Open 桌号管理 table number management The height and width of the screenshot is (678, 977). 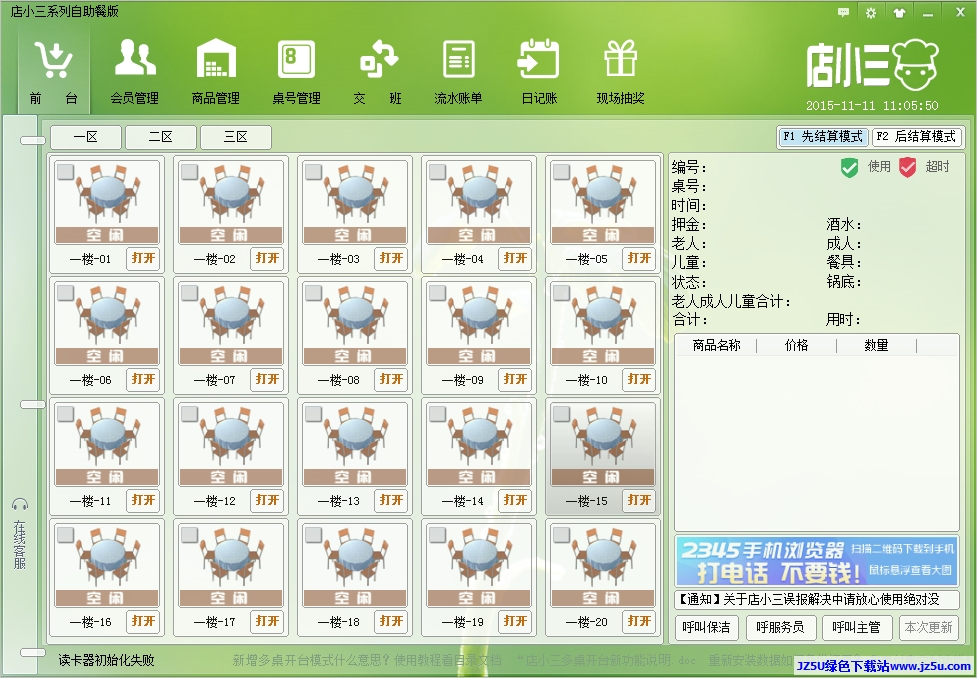coord(296,61)
